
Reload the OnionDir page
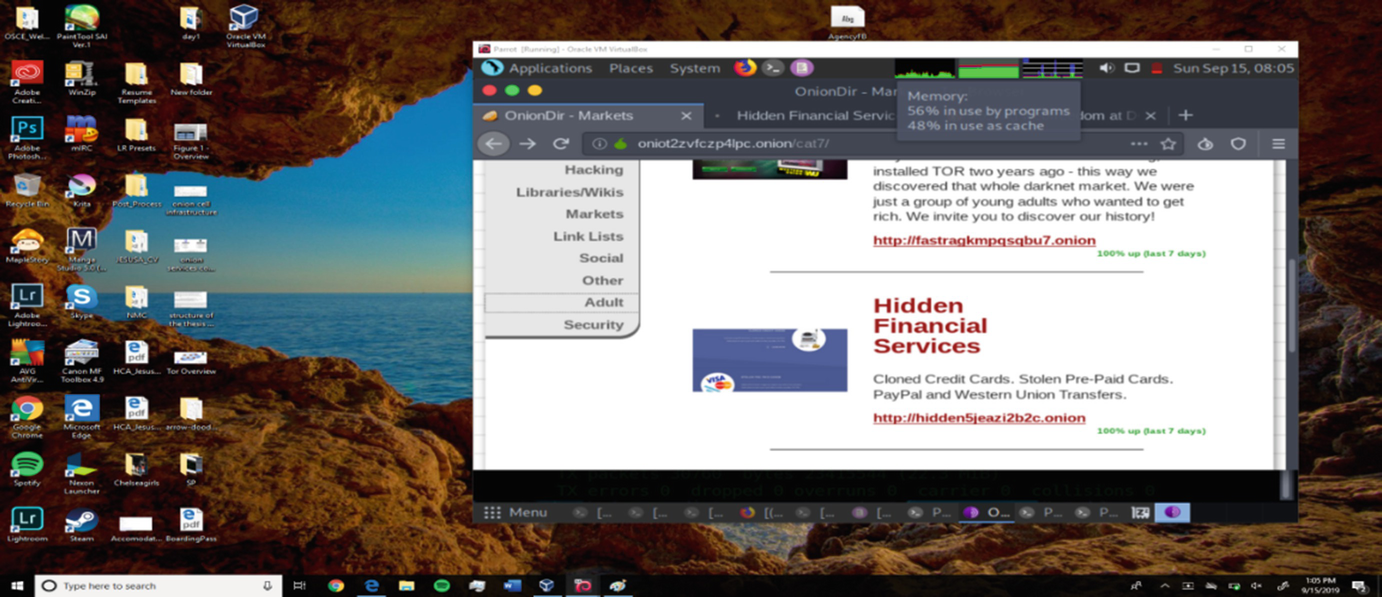click(561, 144)
